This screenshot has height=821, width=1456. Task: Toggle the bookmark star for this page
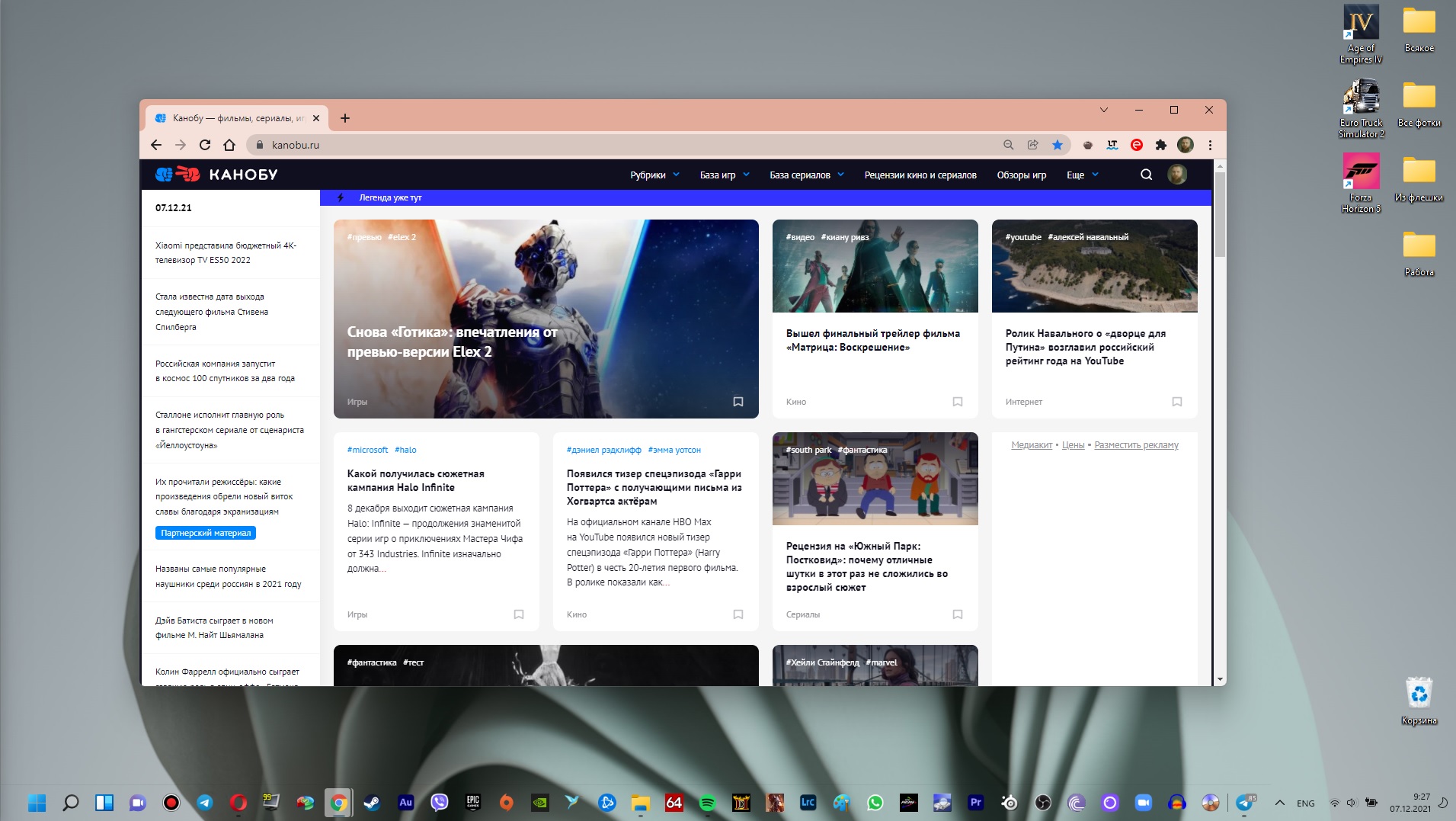(x=1057, y=145)
